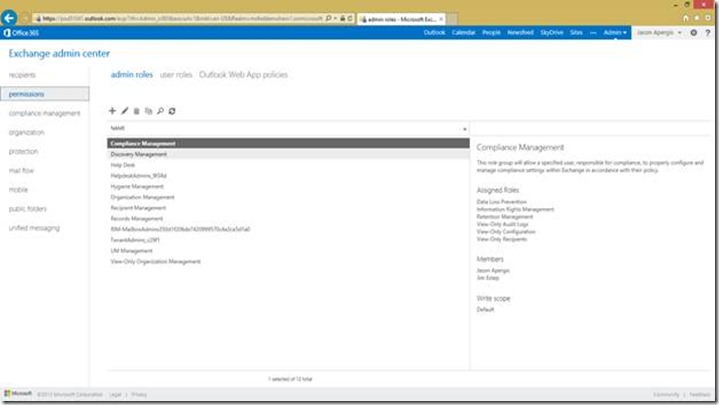Select the Organization Management role group row

(x=288, y=197)
